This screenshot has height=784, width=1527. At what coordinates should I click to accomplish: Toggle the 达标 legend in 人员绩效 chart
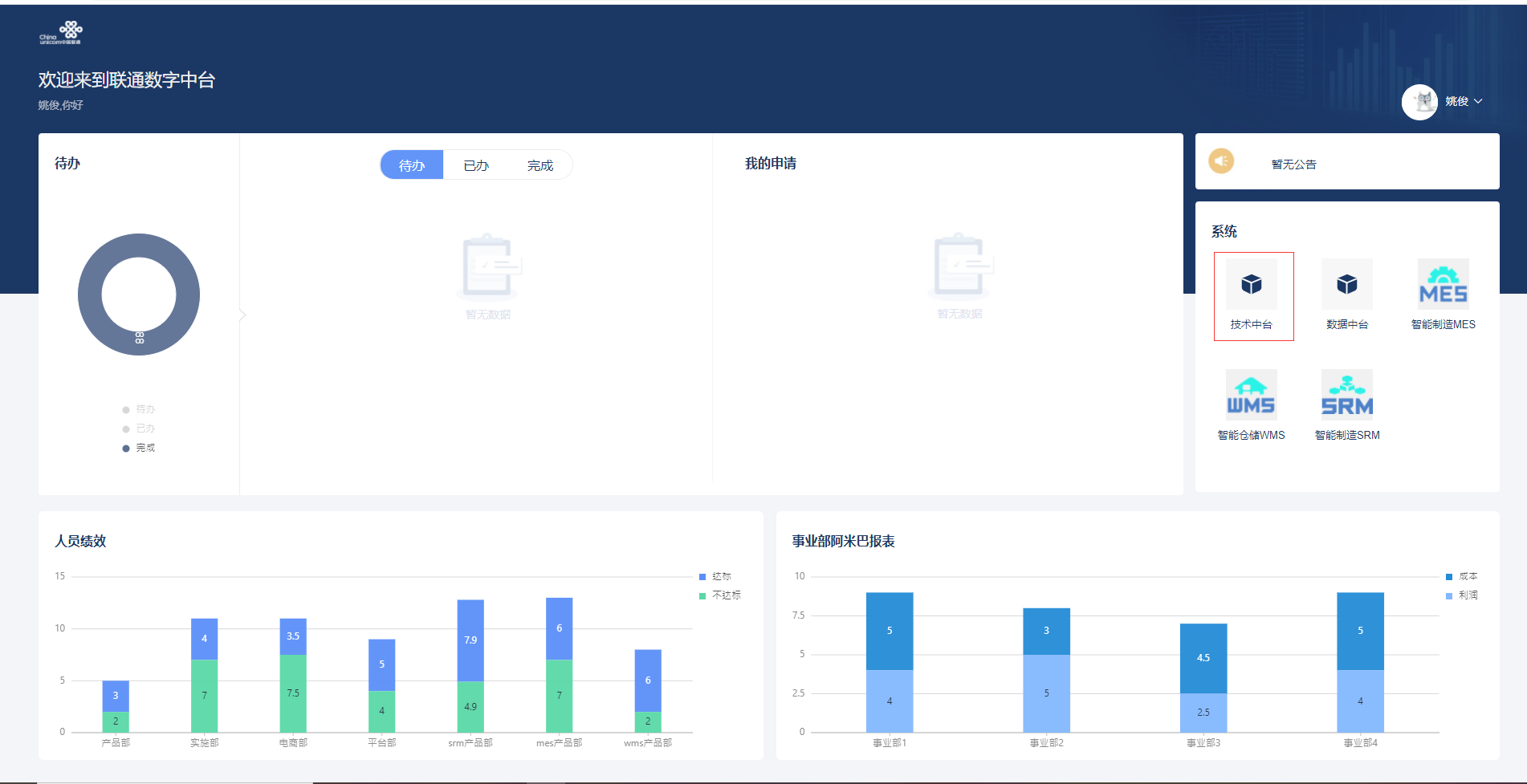click(715, 576)
